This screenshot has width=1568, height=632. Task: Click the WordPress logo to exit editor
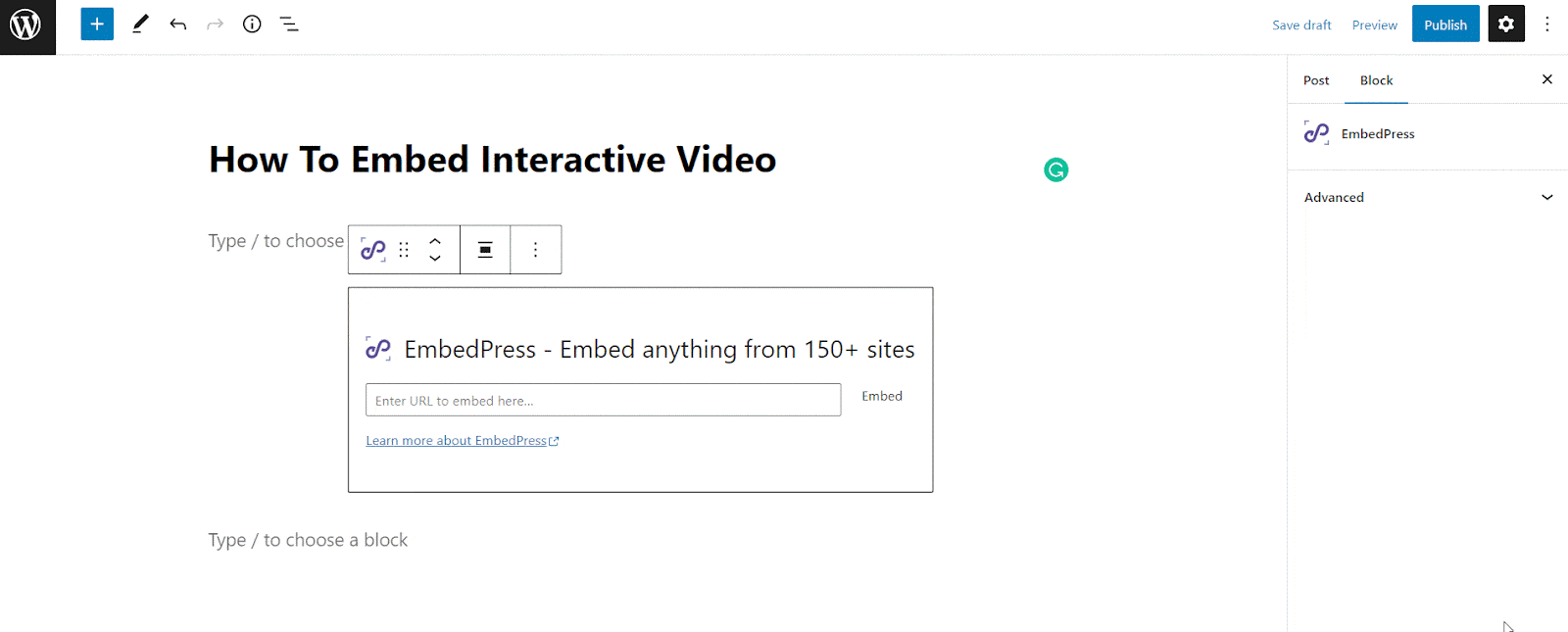pos(27,26)
